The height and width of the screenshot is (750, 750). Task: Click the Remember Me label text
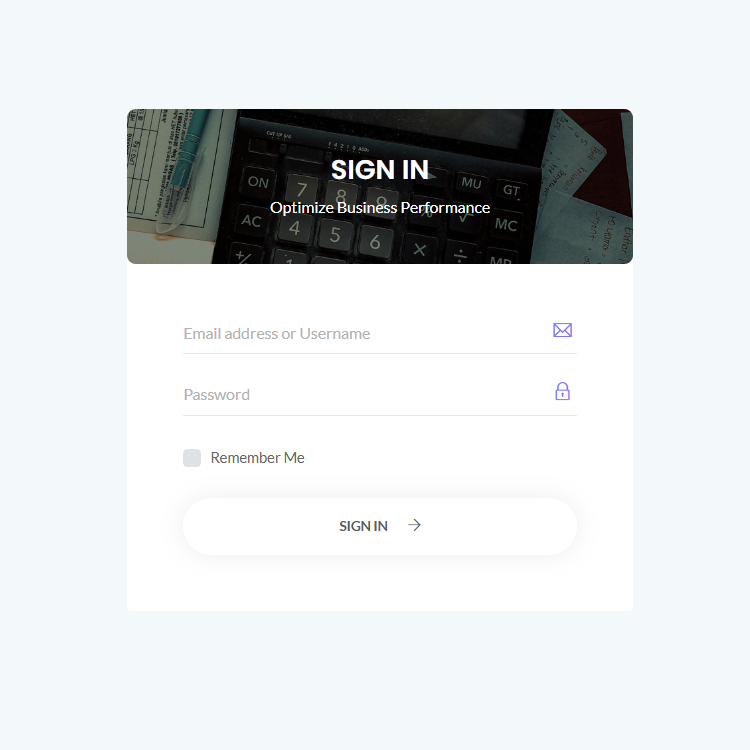click(257, 458)
